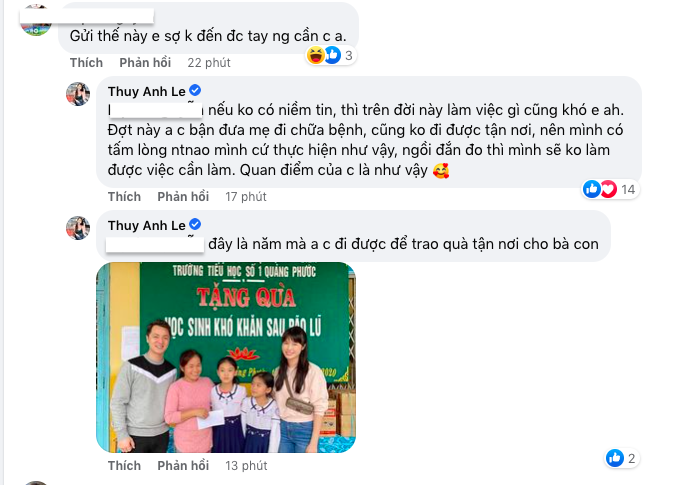
Task: Open Thuy Anh Le name link on first reply
Action: [147, 91]
